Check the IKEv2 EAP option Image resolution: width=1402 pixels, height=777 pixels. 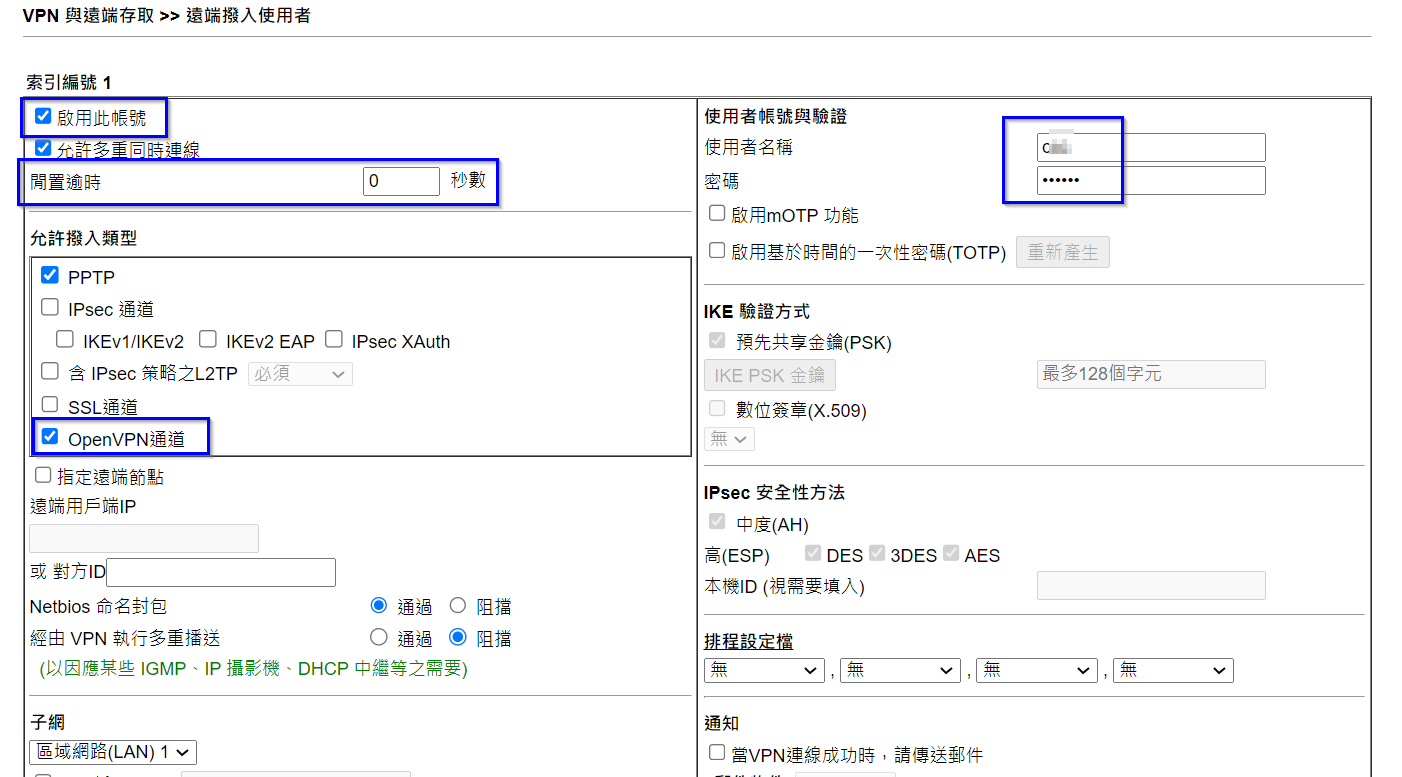tap(208, 340)
